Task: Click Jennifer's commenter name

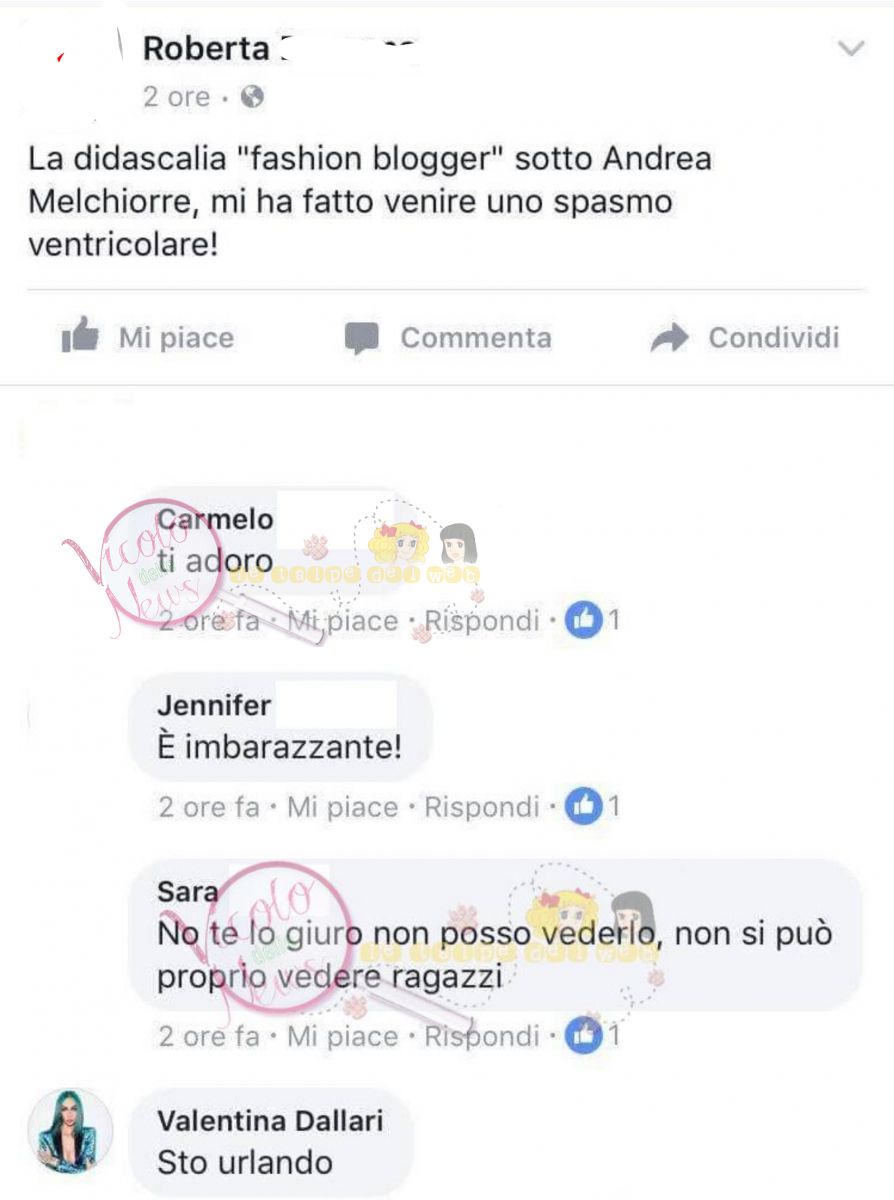Action: [x=214, y=705]
